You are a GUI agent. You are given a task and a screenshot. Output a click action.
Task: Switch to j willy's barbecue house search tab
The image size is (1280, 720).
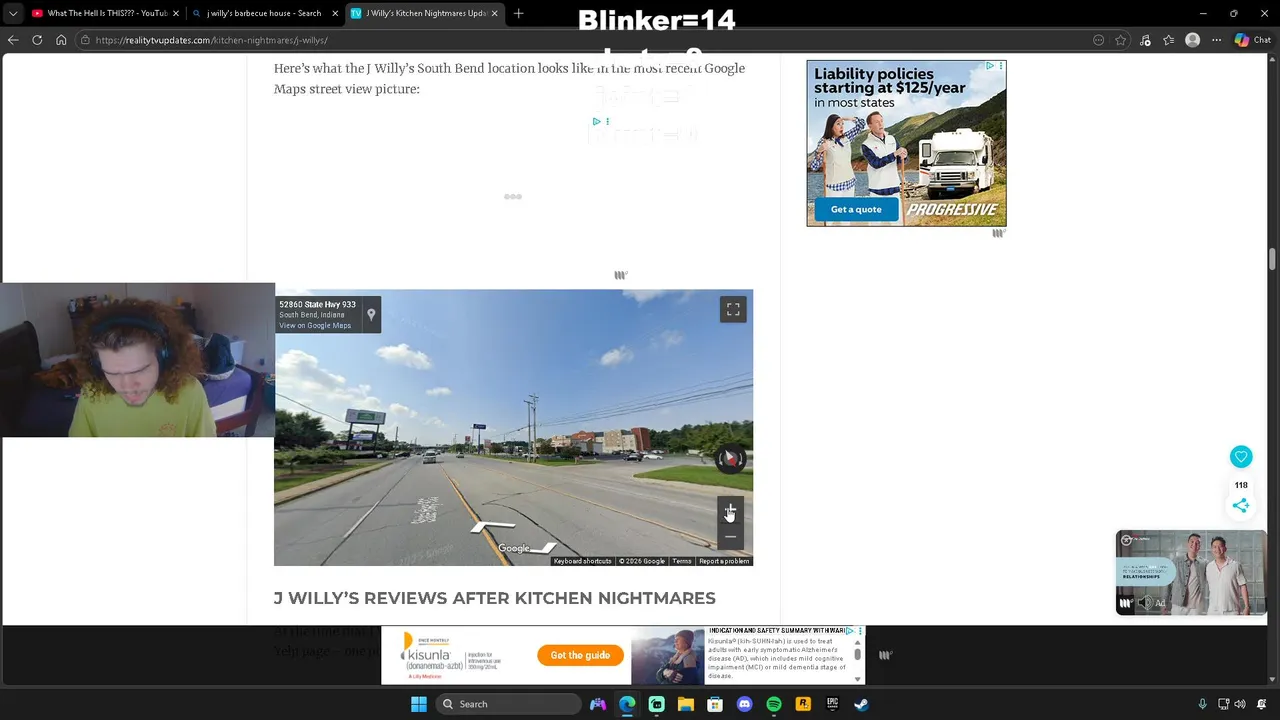coord(264,13)
